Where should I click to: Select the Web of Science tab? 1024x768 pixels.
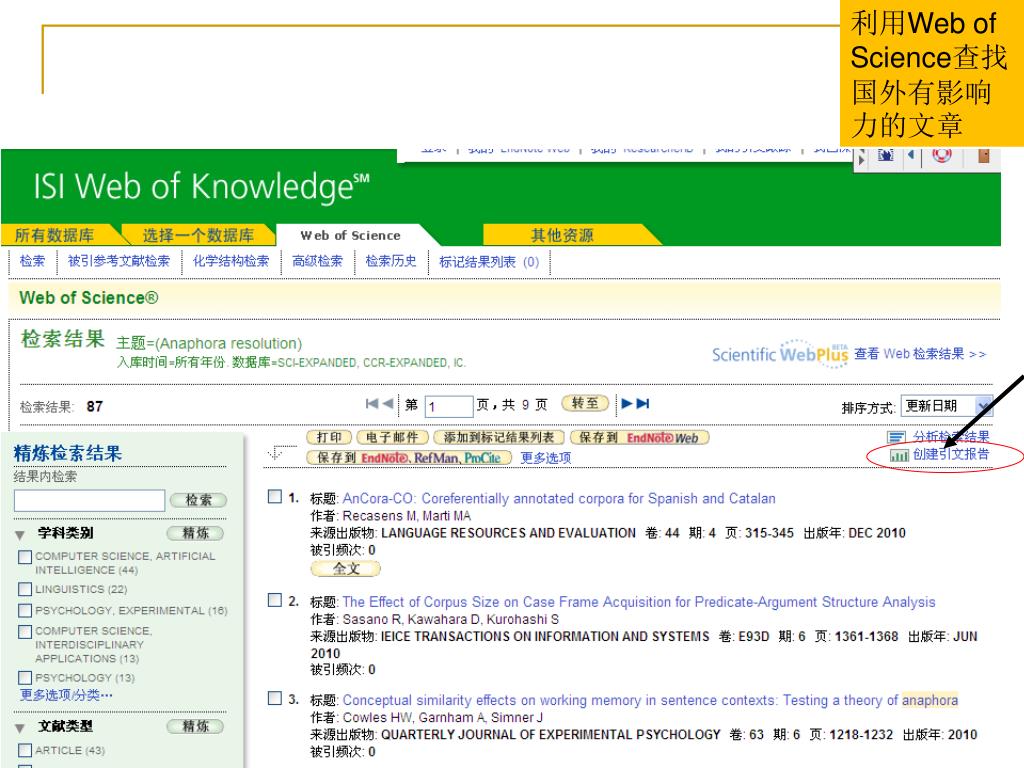(x=351, y=235)
